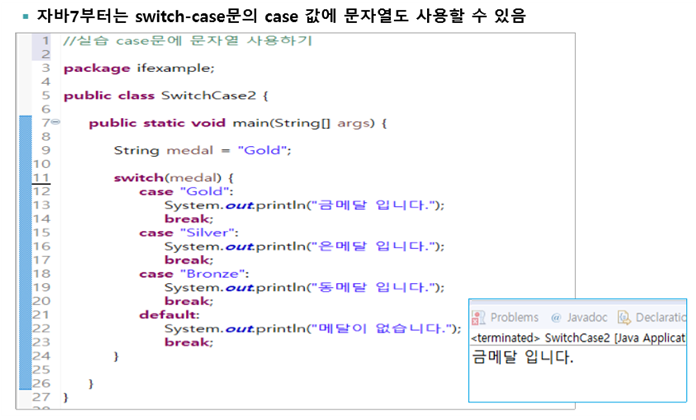Collapse the main method fold marker
696x420 pixels.
pos(55,122)
